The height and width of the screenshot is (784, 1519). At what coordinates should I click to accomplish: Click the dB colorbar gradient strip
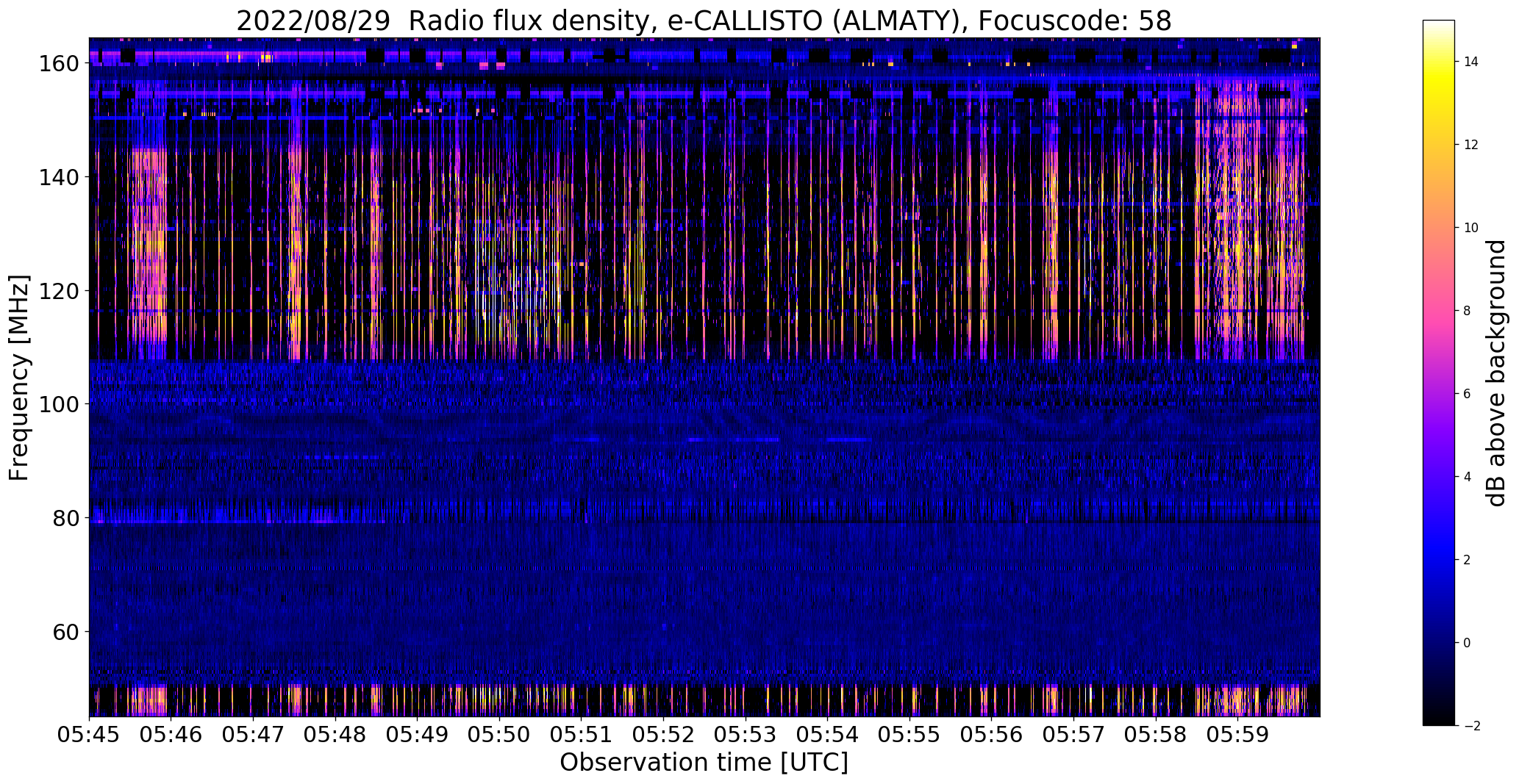[x=1439, y=373]
